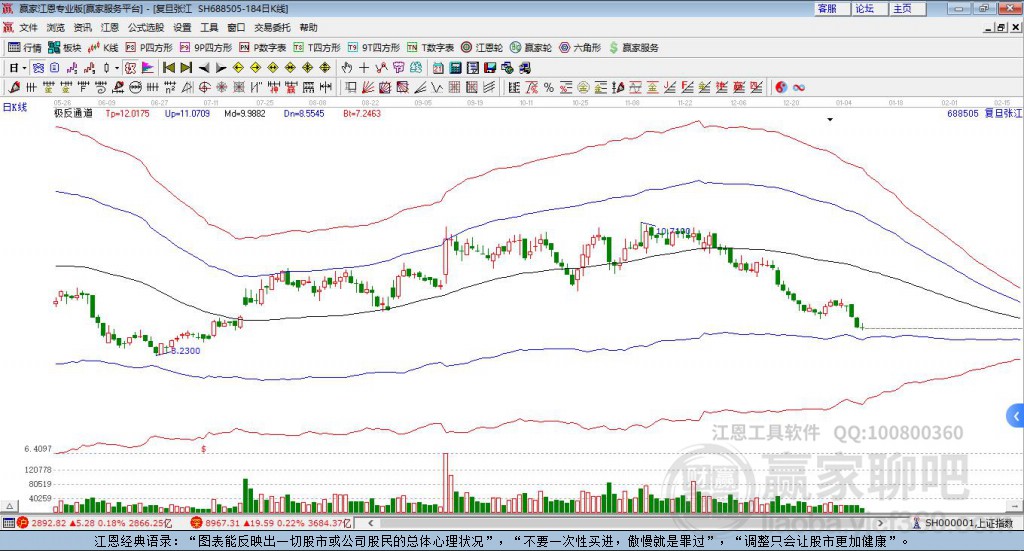Expand side panel with blue chevron button

tap(1016, 415)
